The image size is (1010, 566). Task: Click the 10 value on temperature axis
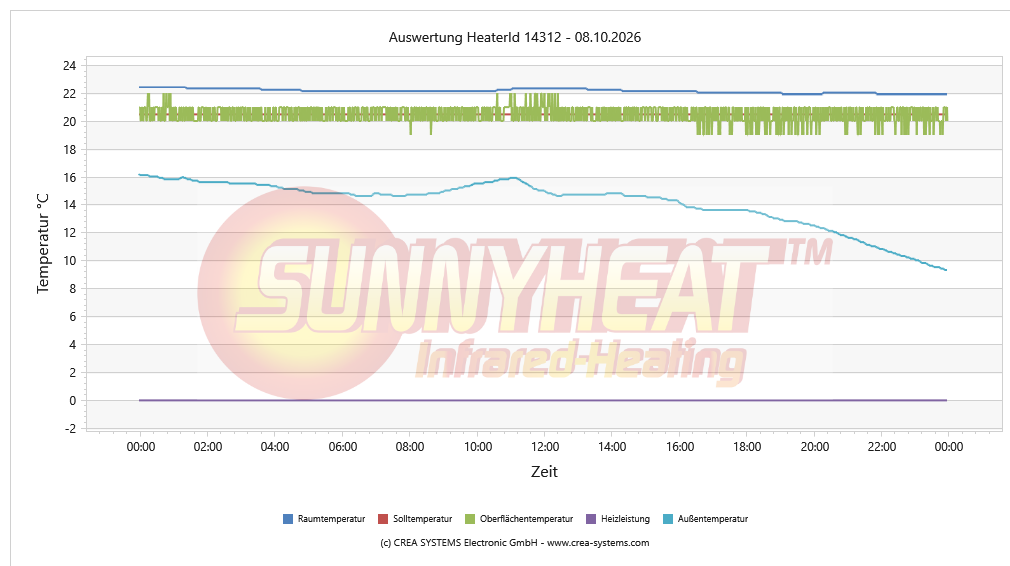tap(70, 261)
